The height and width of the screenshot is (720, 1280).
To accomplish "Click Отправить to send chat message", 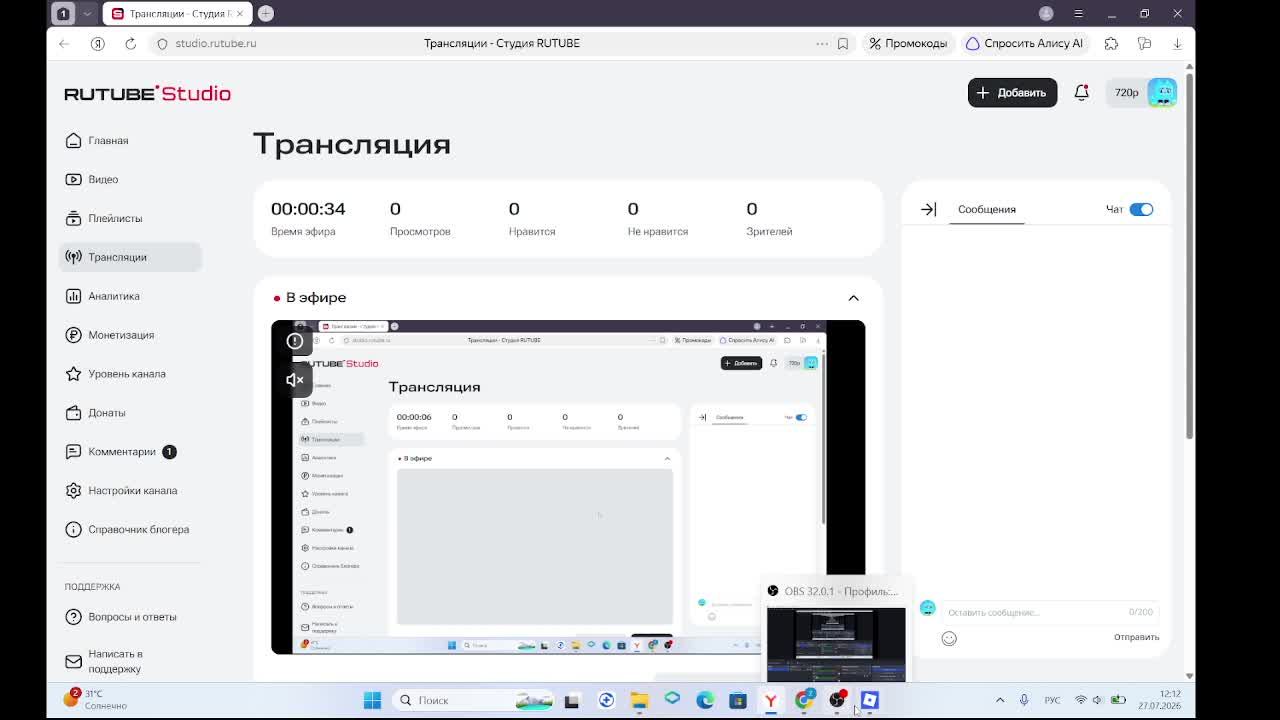I will click(x=1136, y=637).
